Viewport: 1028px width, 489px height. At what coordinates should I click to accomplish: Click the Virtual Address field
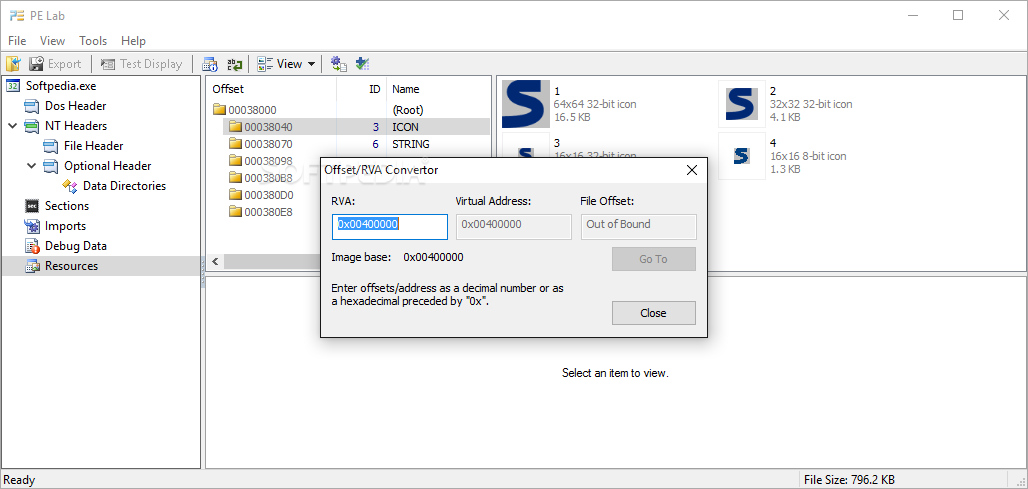(513, 227)
